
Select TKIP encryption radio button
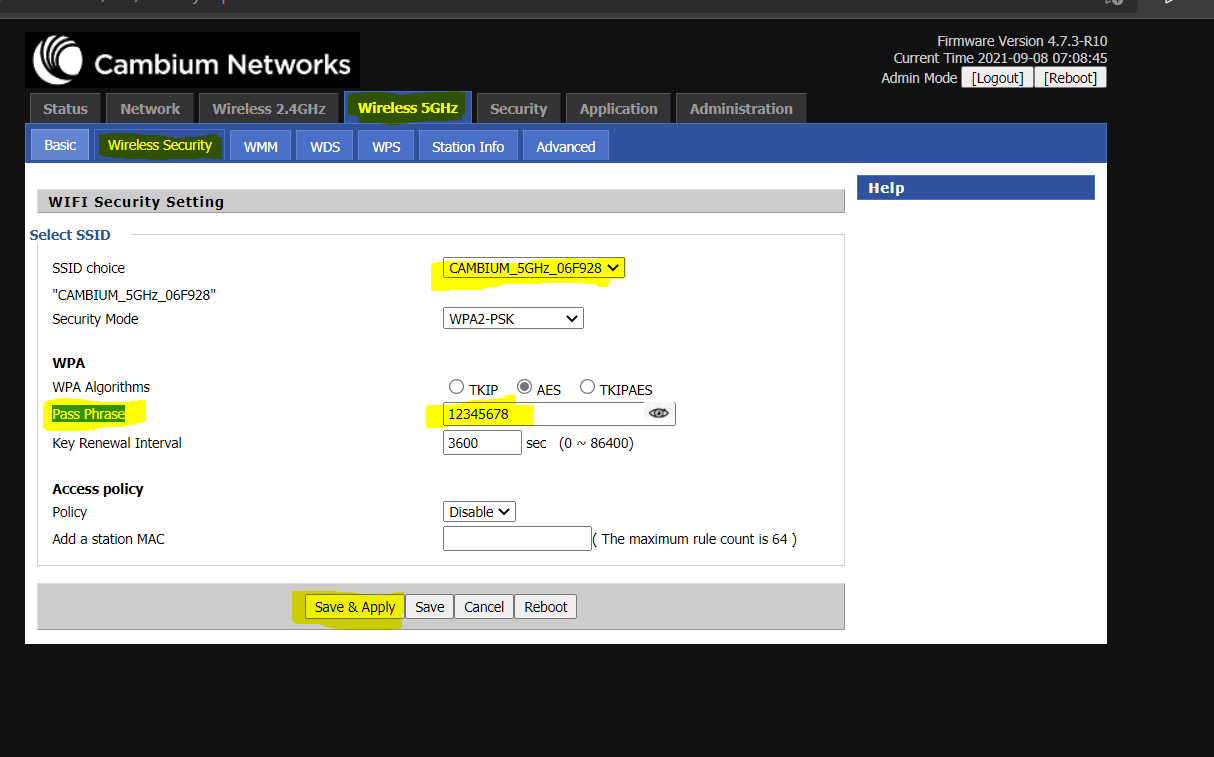pos(456,388)
